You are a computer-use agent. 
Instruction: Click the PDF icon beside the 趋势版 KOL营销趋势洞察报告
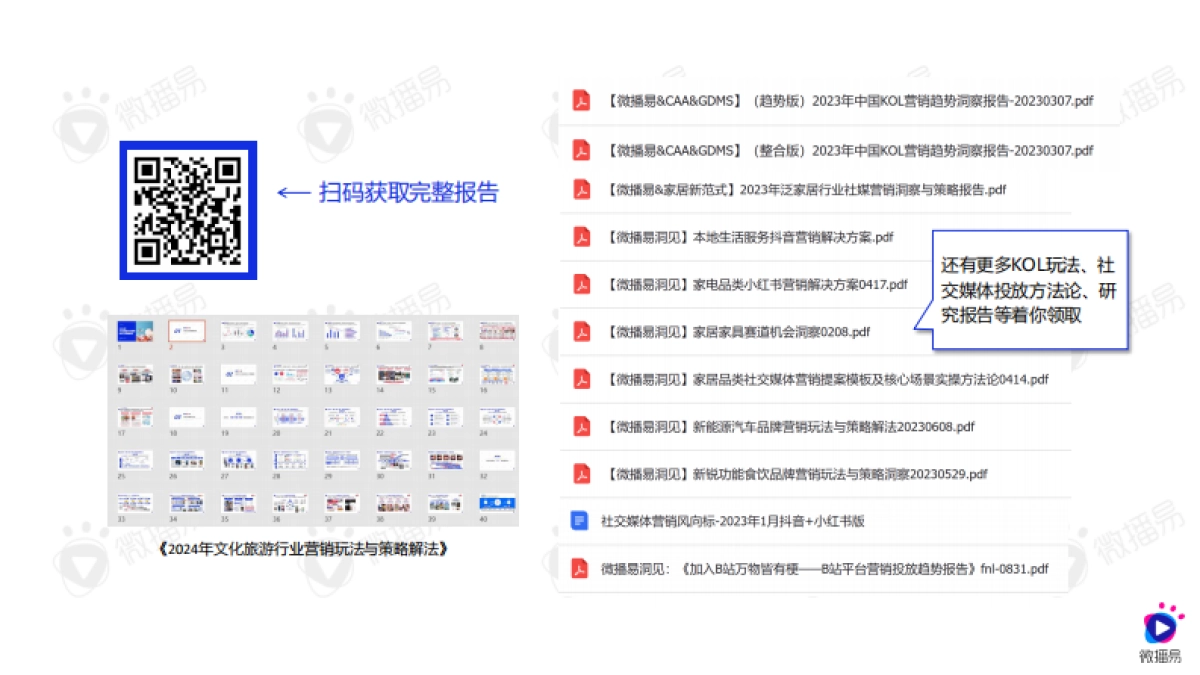(x=581, y=100)
